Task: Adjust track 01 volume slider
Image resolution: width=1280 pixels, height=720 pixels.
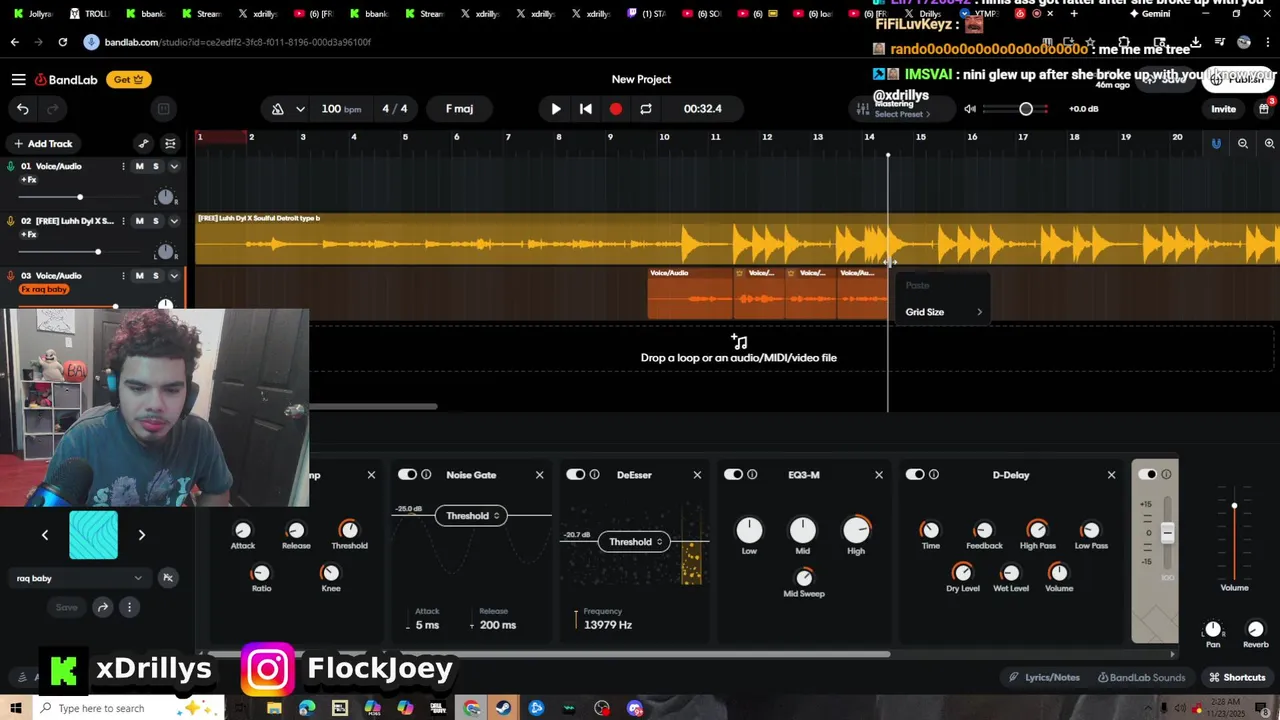Action: [80, 197]
